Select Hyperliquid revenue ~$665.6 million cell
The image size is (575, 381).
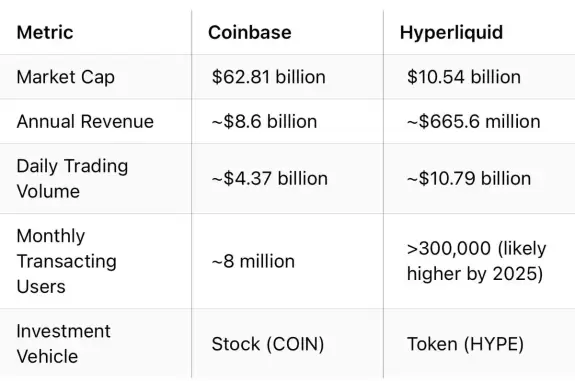coord(473,121)
